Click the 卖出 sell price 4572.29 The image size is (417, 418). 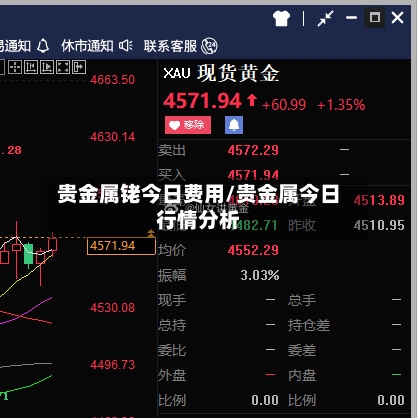(253, 150)
